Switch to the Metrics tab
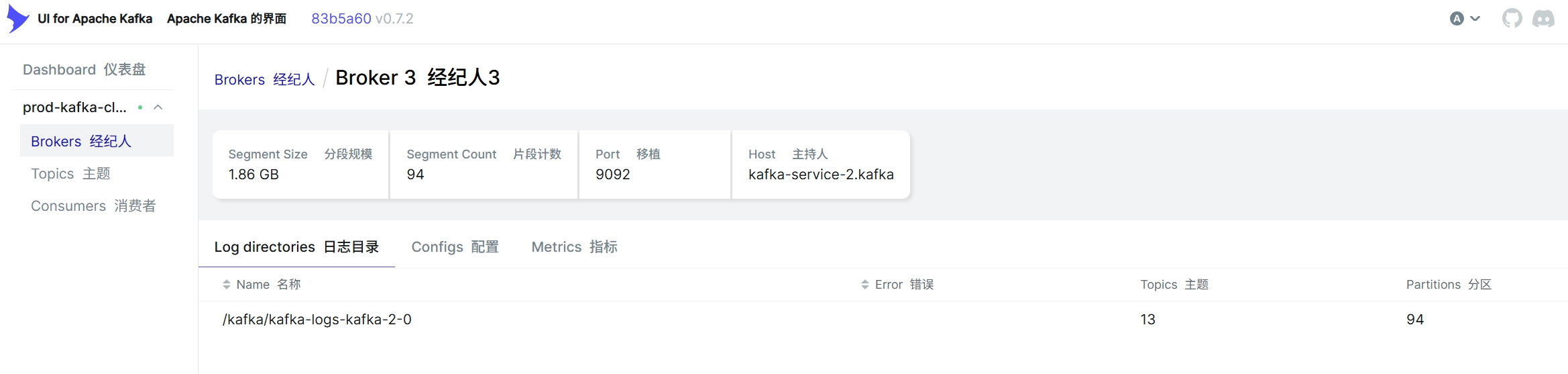Screen dimensions: 1568x374 [574, 247]
